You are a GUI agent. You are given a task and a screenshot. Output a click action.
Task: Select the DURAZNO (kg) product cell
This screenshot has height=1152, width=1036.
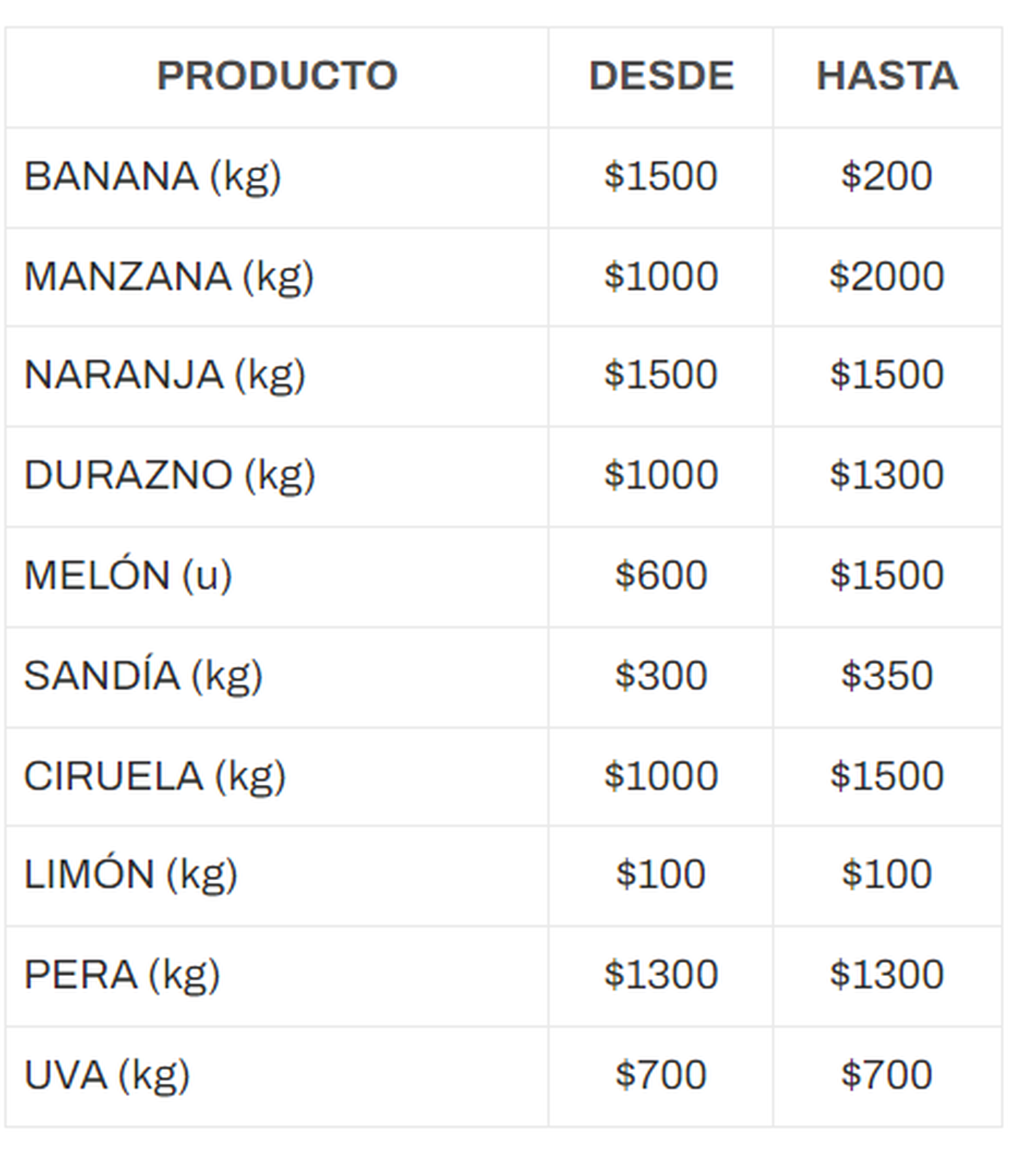170,476
